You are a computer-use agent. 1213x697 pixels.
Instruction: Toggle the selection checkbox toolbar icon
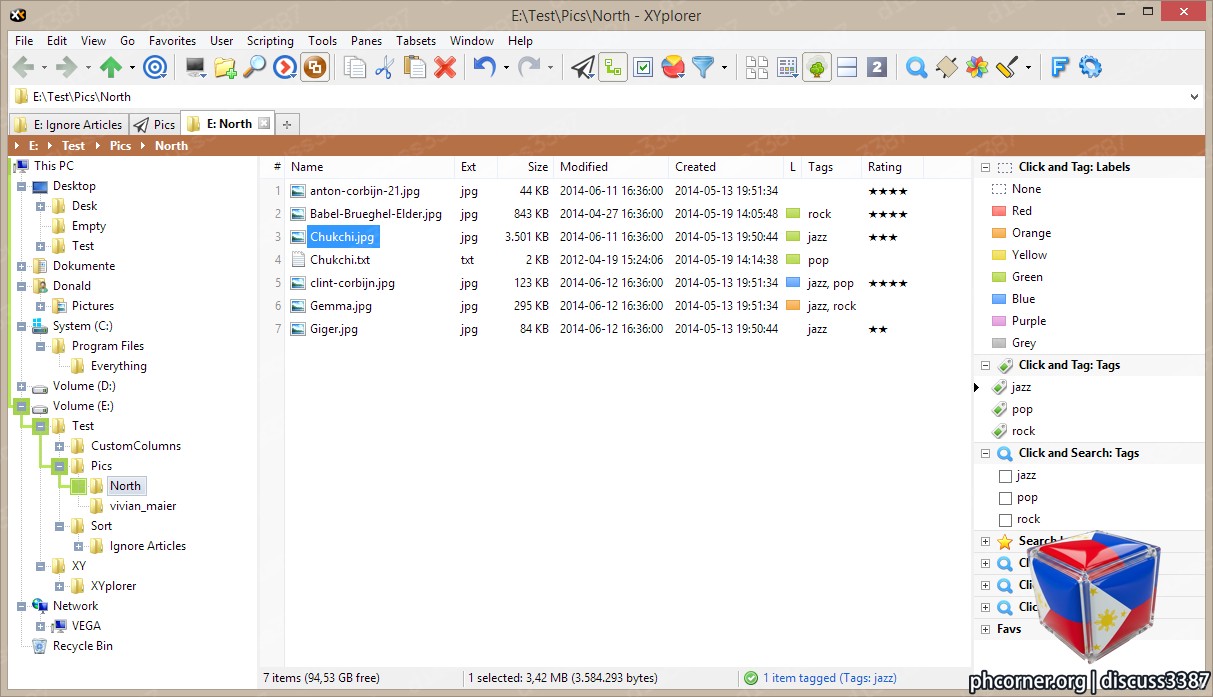[643, 67]
